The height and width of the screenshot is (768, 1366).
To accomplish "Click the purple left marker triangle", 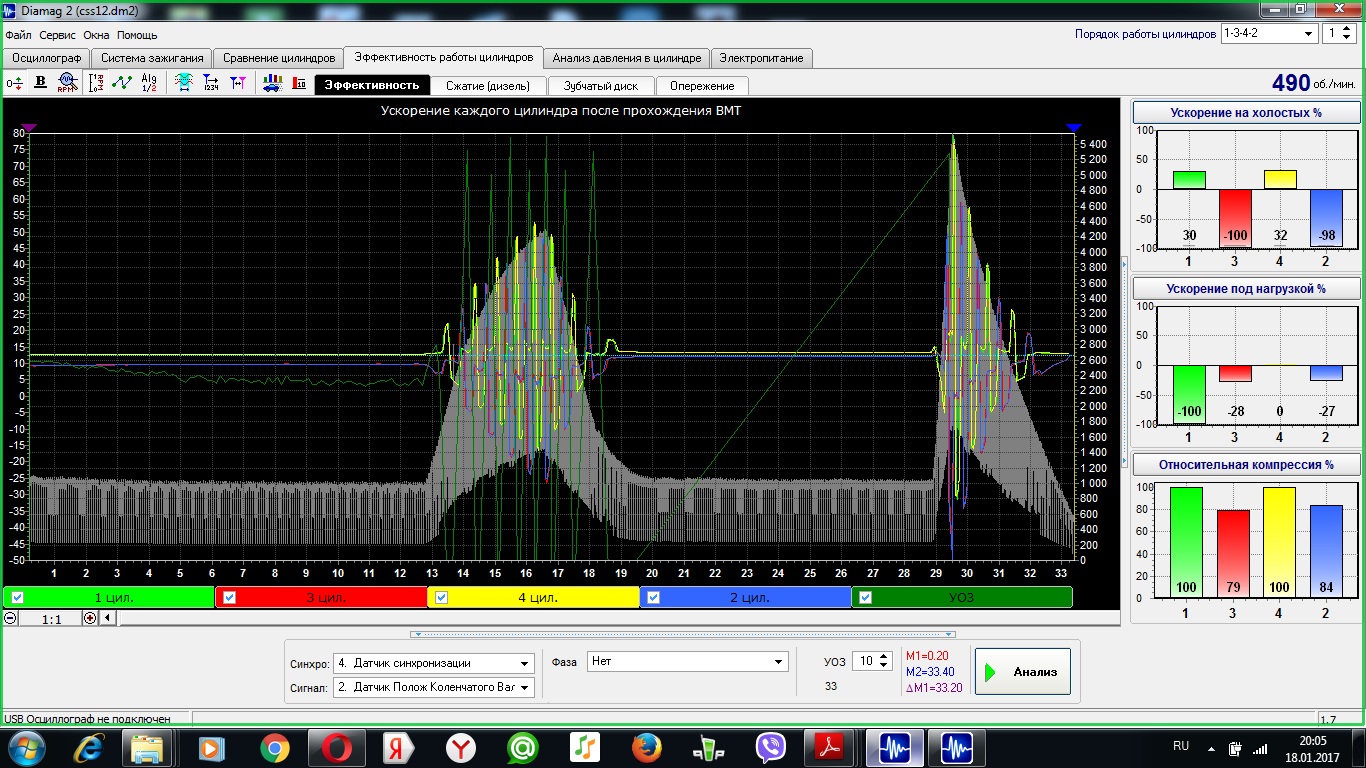I will (x=29, y=127).
